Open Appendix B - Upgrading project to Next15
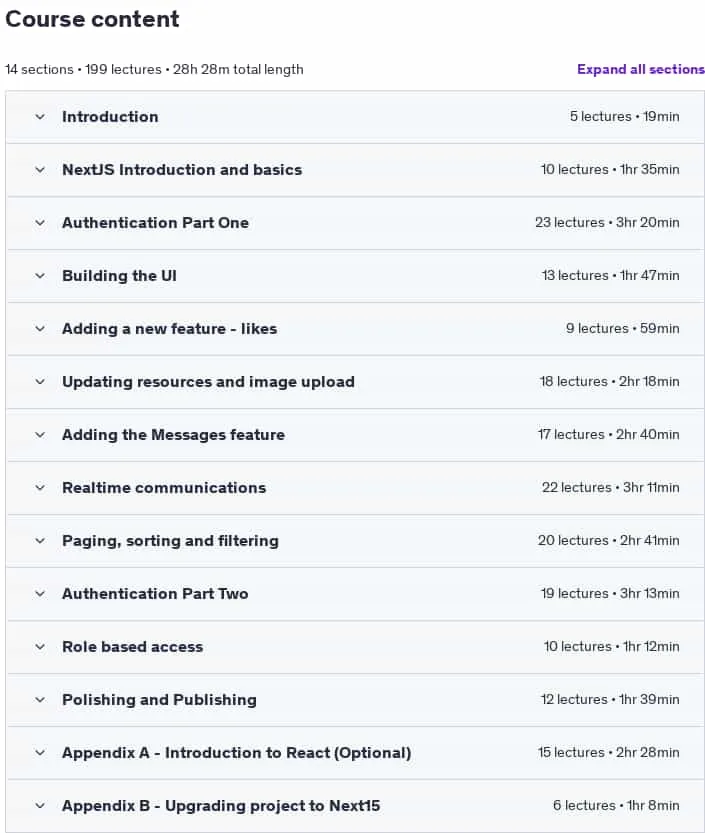Screen dimensions: 705x833 pyautogui.click(x=221, y=806)
